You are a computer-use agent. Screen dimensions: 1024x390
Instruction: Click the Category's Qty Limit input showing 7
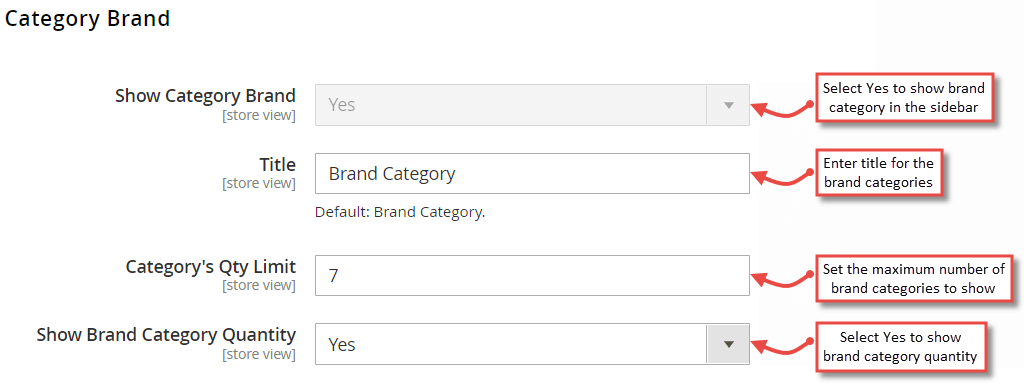click(532, 275)
